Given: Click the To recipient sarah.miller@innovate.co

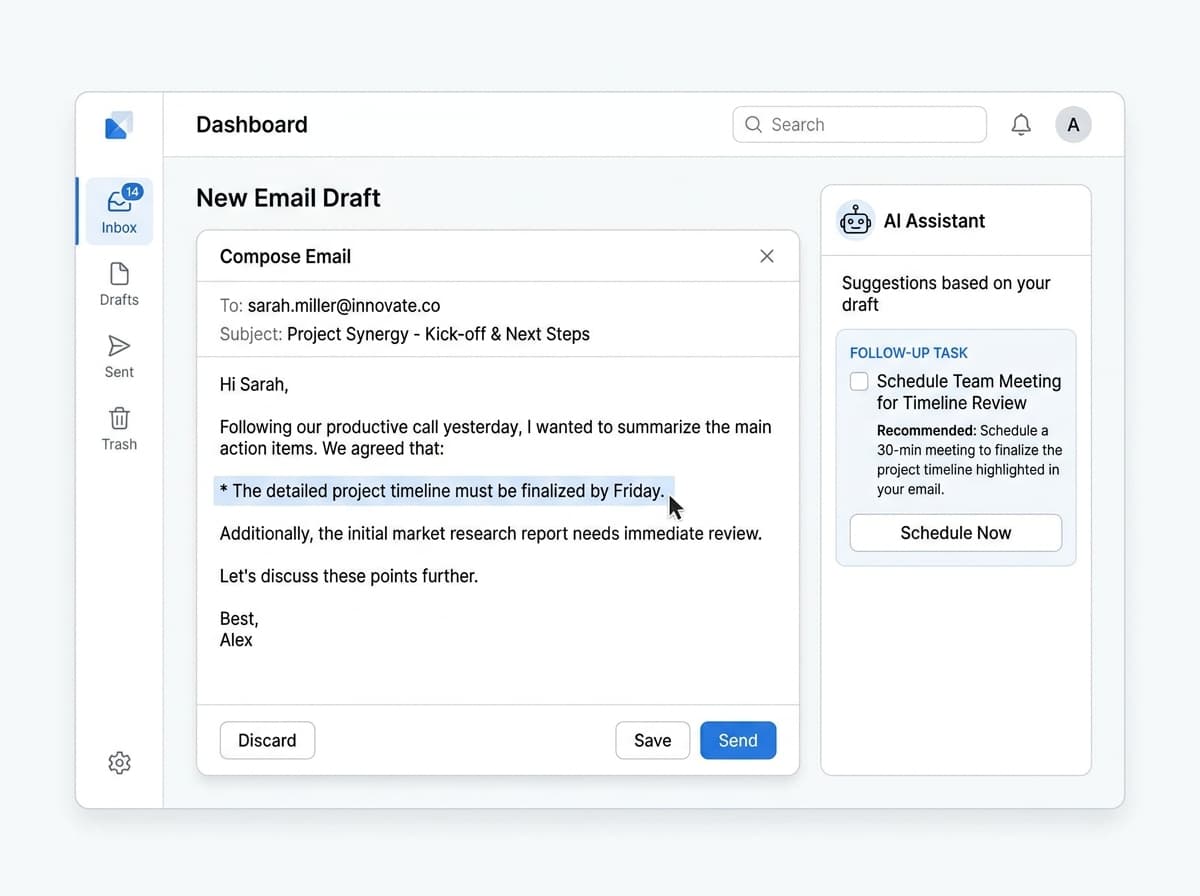Looking at the screenshot, I should (344, 306).
